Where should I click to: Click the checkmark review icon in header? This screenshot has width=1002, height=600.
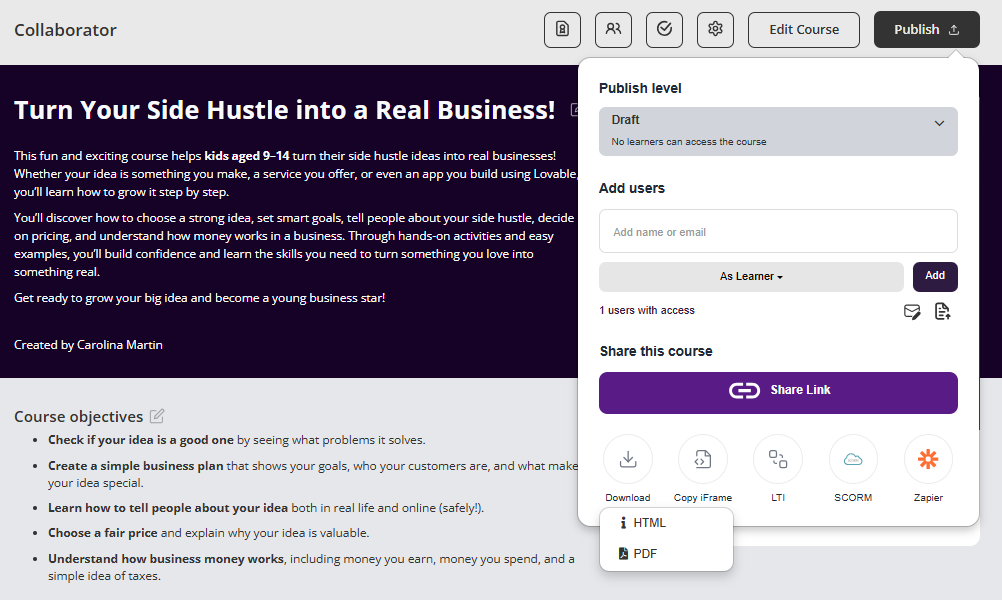[664, 30]
